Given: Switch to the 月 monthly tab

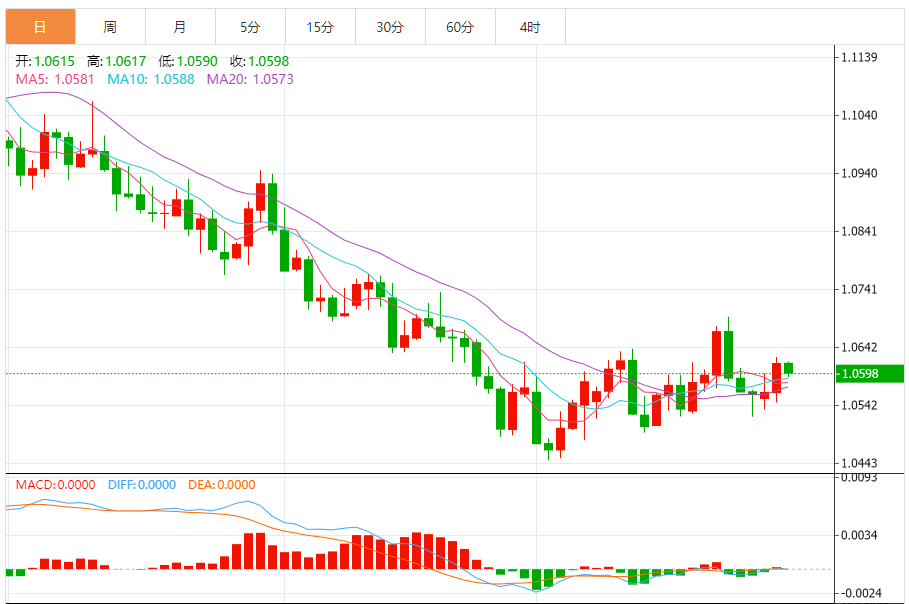Looking at the screenshot, I should point(180,27).
